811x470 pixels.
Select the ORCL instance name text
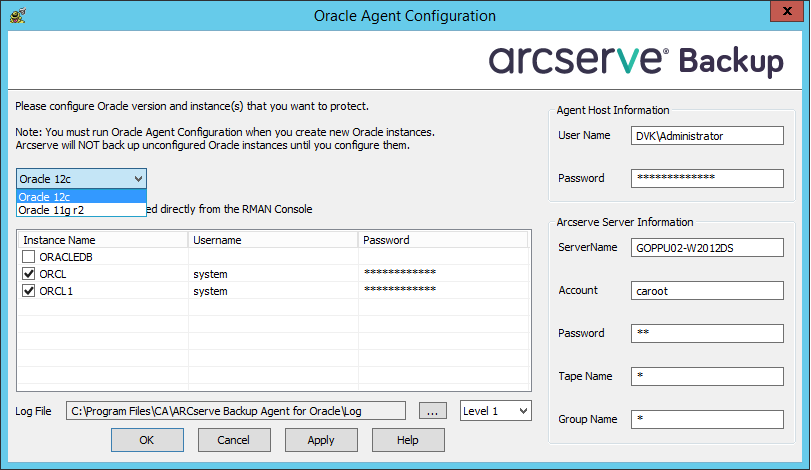pyautogui.click(x=53, y=274)
